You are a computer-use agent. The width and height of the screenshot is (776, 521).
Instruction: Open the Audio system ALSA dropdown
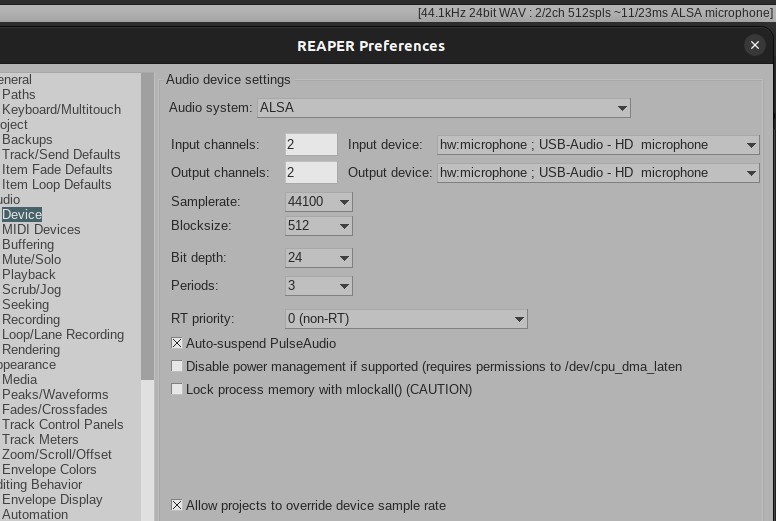pos(443,108)
